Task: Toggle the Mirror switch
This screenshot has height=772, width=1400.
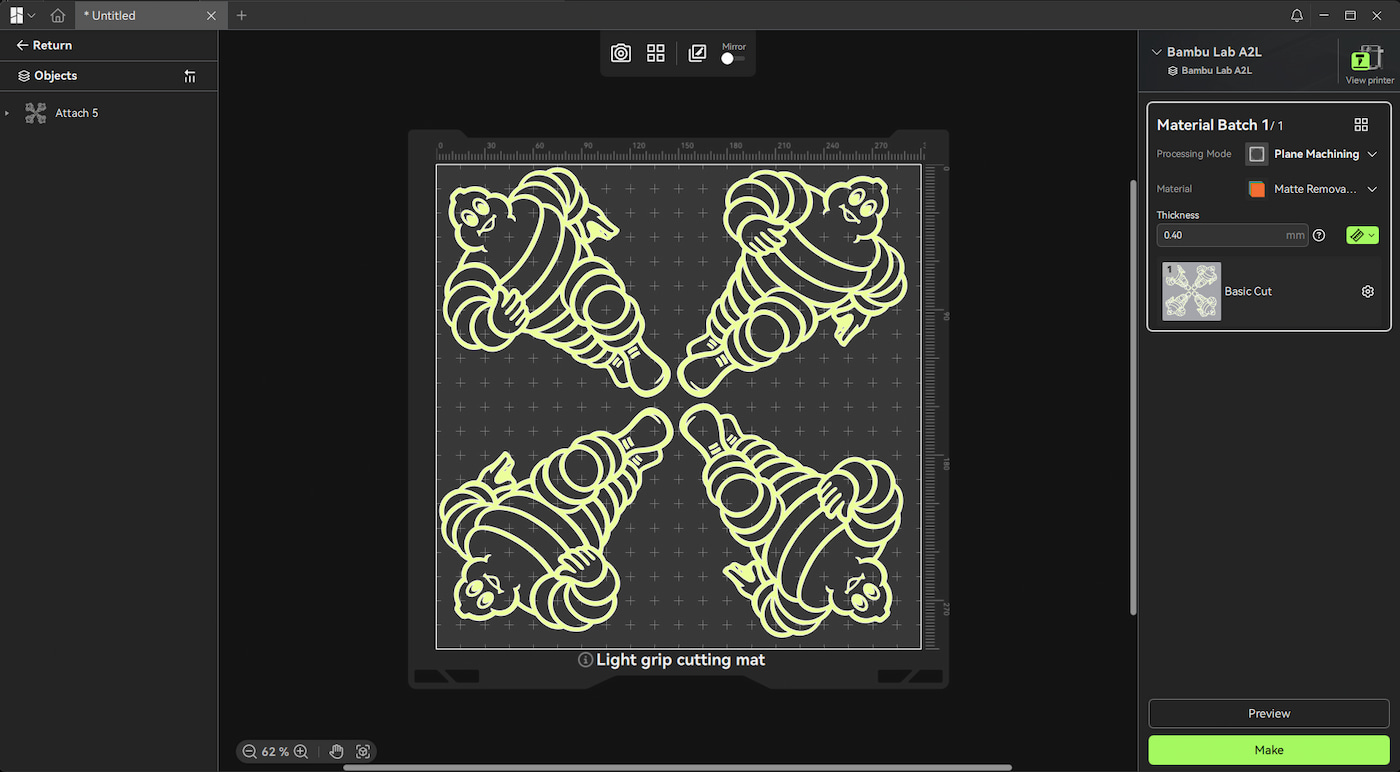Action: [x=733, y=59]
